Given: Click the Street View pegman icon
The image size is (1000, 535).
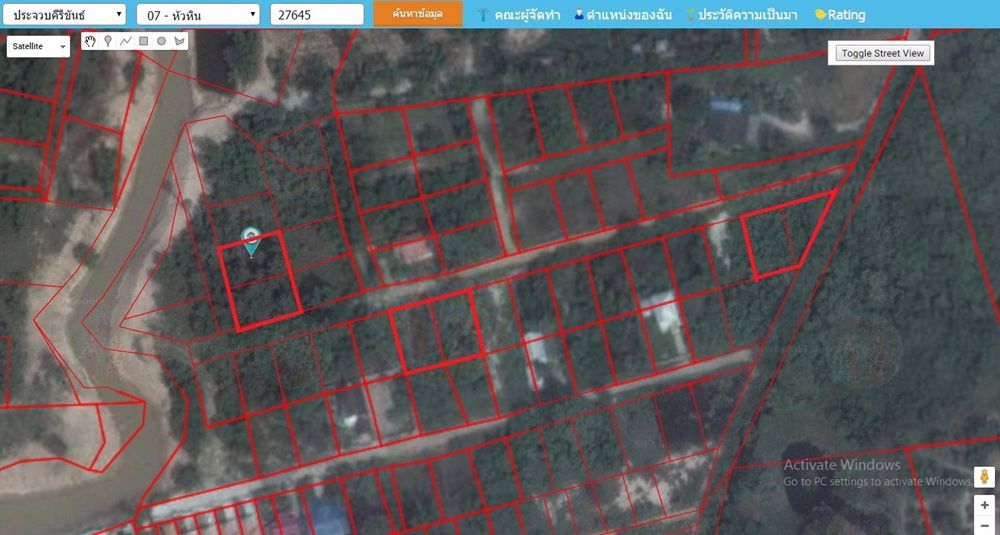Looking at the screenshot, I should coord(984,477).
